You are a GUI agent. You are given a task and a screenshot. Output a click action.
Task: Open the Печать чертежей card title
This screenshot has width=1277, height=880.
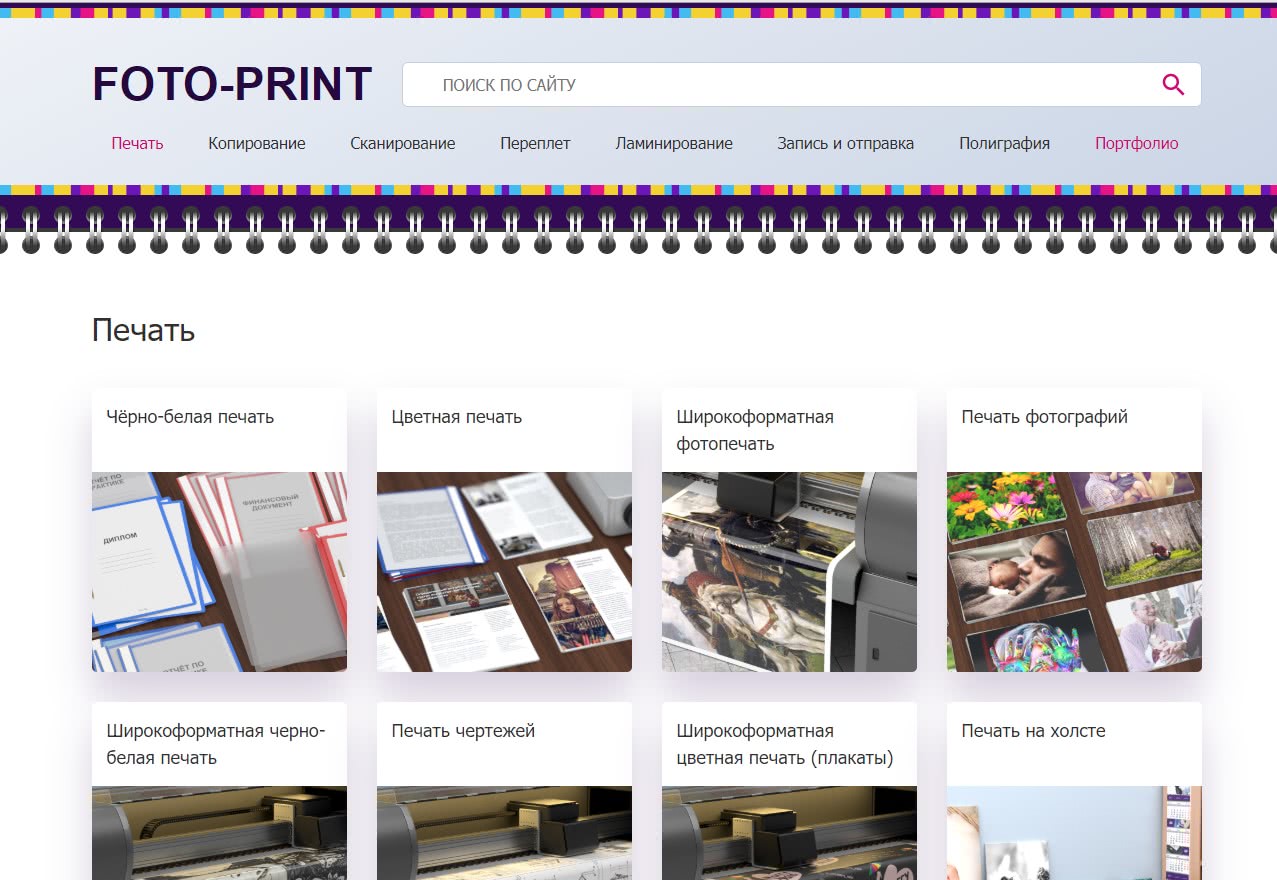463,731
